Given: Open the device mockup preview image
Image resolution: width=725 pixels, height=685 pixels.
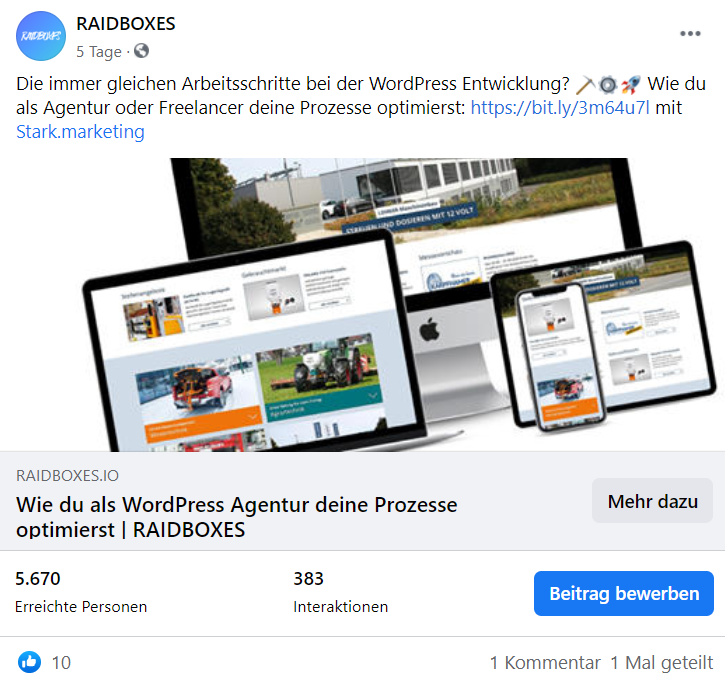Looking at the screenshot, I should coord(362,305).
